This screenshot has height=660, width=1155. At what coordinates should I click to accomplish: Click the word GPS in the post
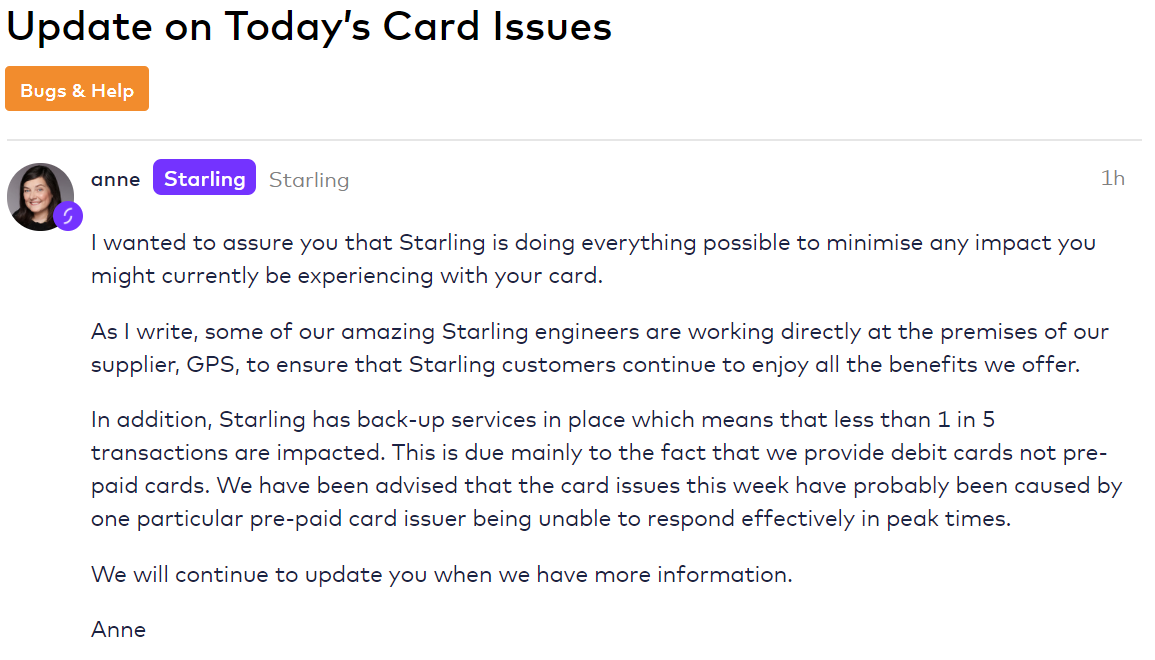209,364
